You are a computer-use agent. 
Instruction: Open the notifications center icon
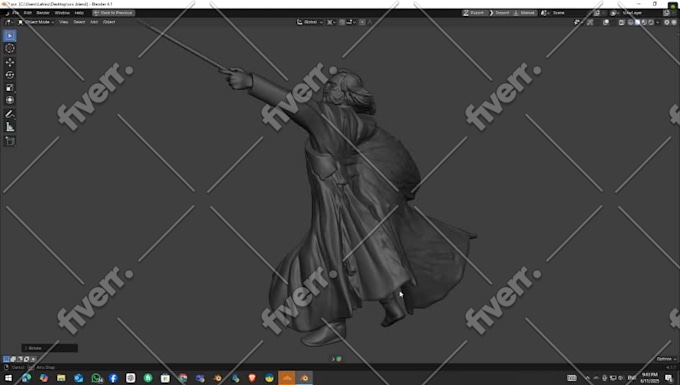[669, 378]
